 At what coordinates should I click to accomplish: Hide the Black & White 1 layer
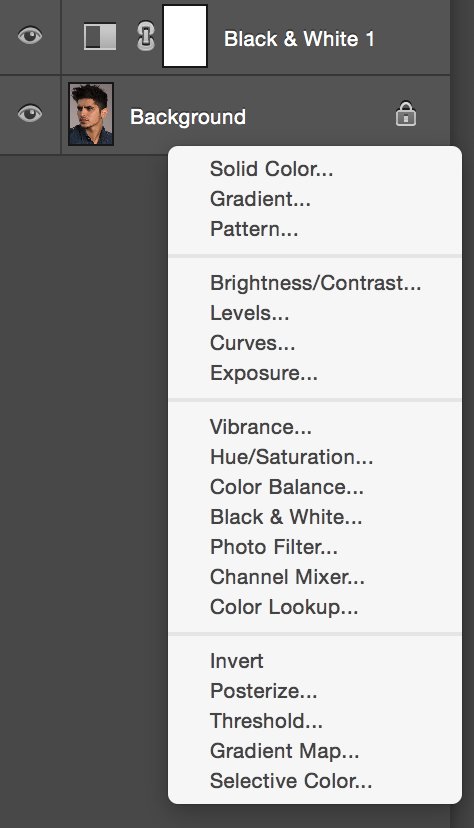(x=30, y=36)
